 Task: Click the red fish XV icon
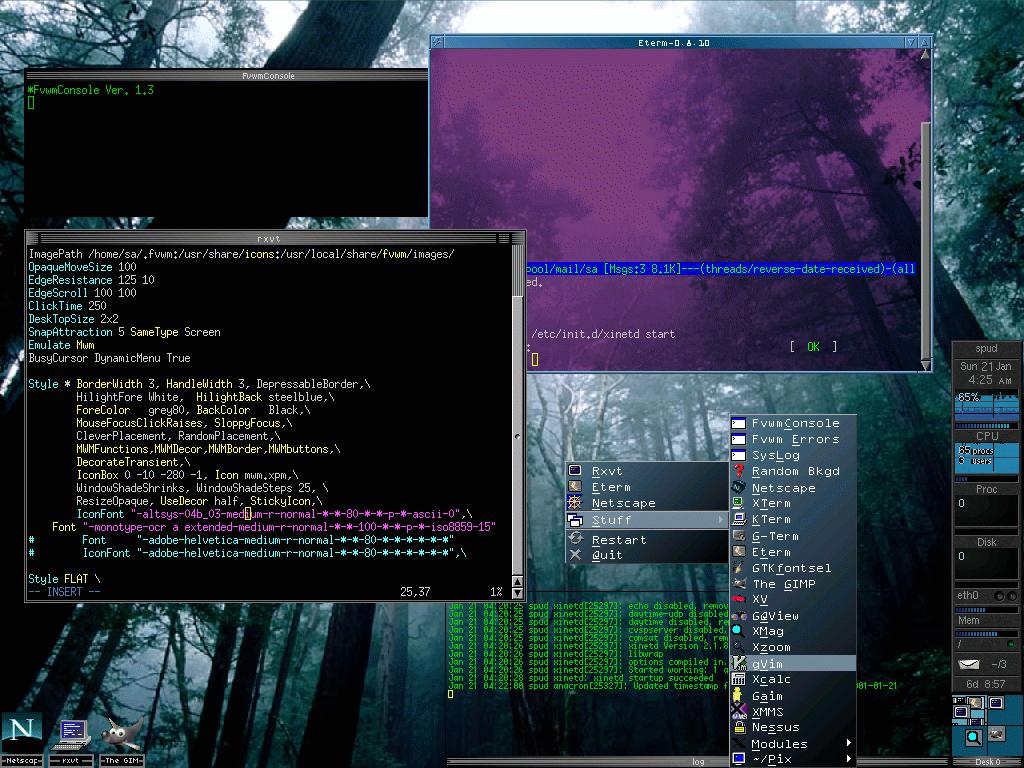[x=739, y=599]
